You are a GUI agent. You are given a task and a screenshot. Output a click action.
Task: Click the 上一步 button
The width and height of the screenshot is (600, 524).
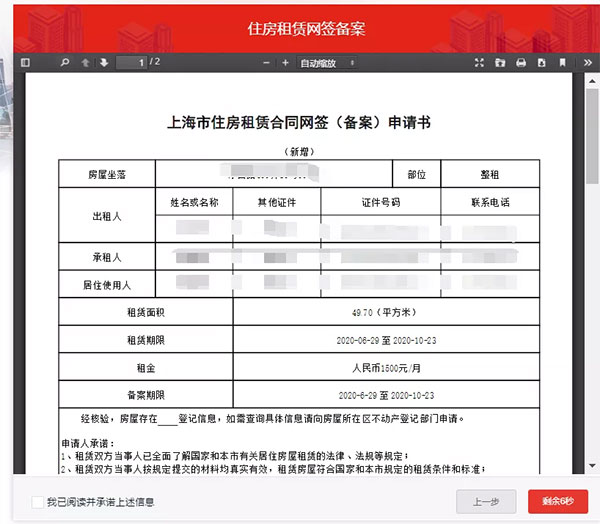pyautogui.click(x=486, y=501)
